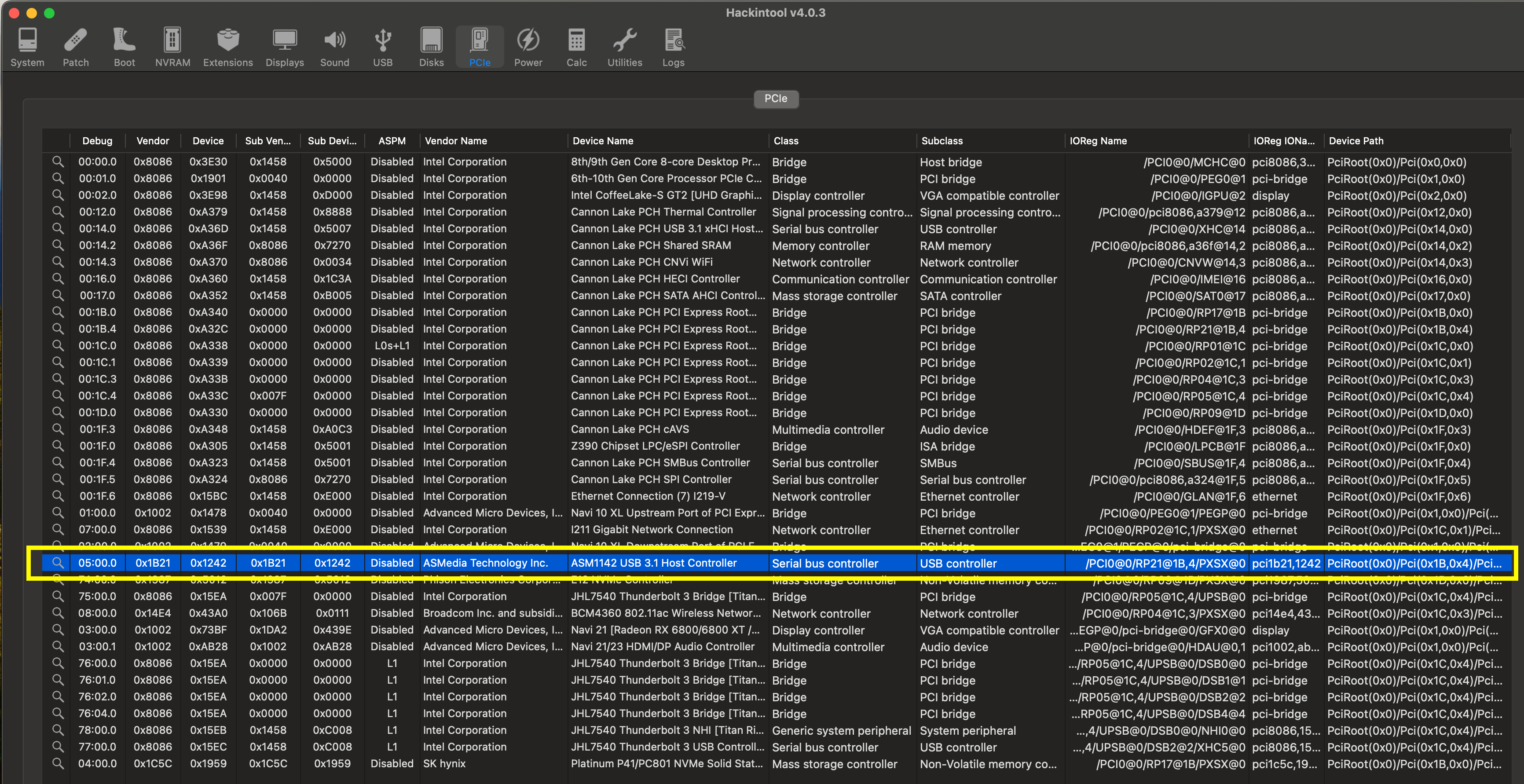Viewport: 1524px width, 784px height.
Task: Select the PCIe toolbar icon
Action: point(480,48)
